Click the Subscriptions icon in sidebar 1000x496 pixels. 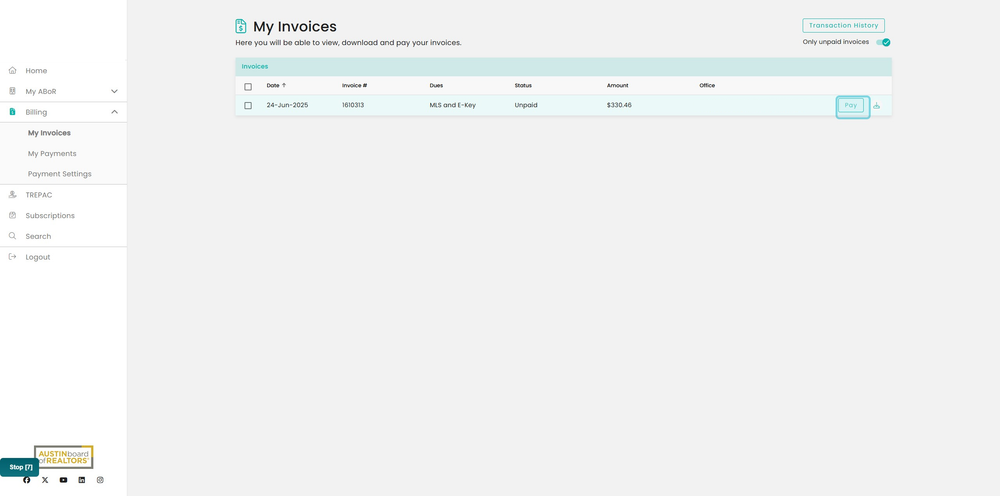pos(12,215)
